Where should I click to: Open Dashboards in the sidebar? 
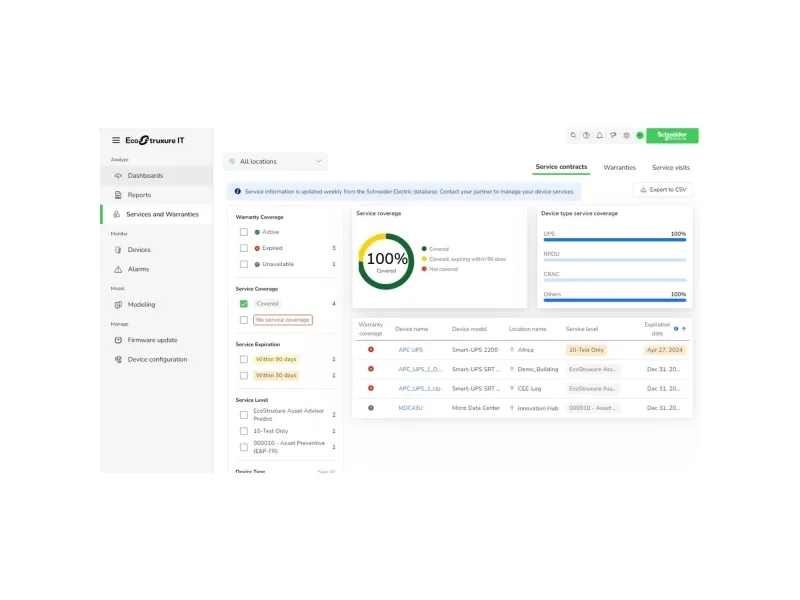click(157, 176)
